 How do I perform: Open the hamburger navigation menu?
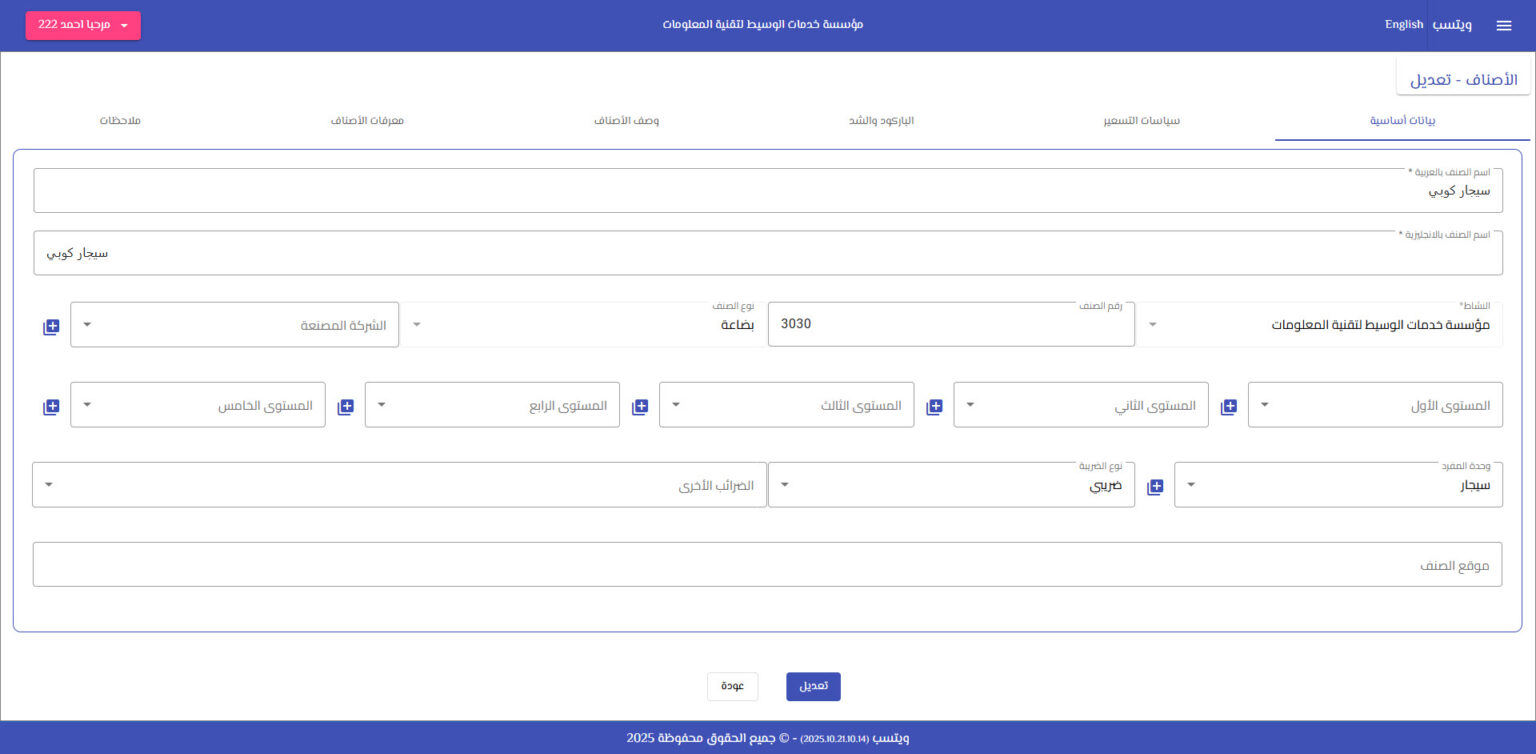click(x=1503, y=26)
